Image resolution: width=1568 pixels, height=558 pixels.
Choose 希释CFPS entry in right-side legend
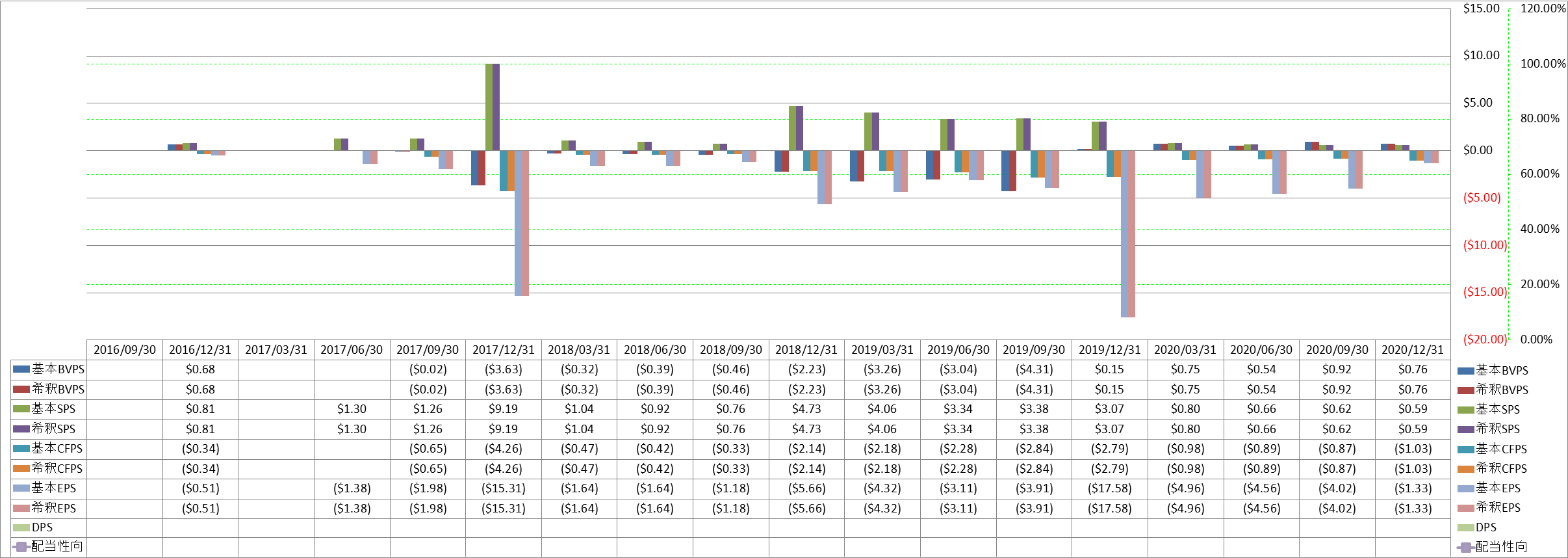[x=1492, y=468]
